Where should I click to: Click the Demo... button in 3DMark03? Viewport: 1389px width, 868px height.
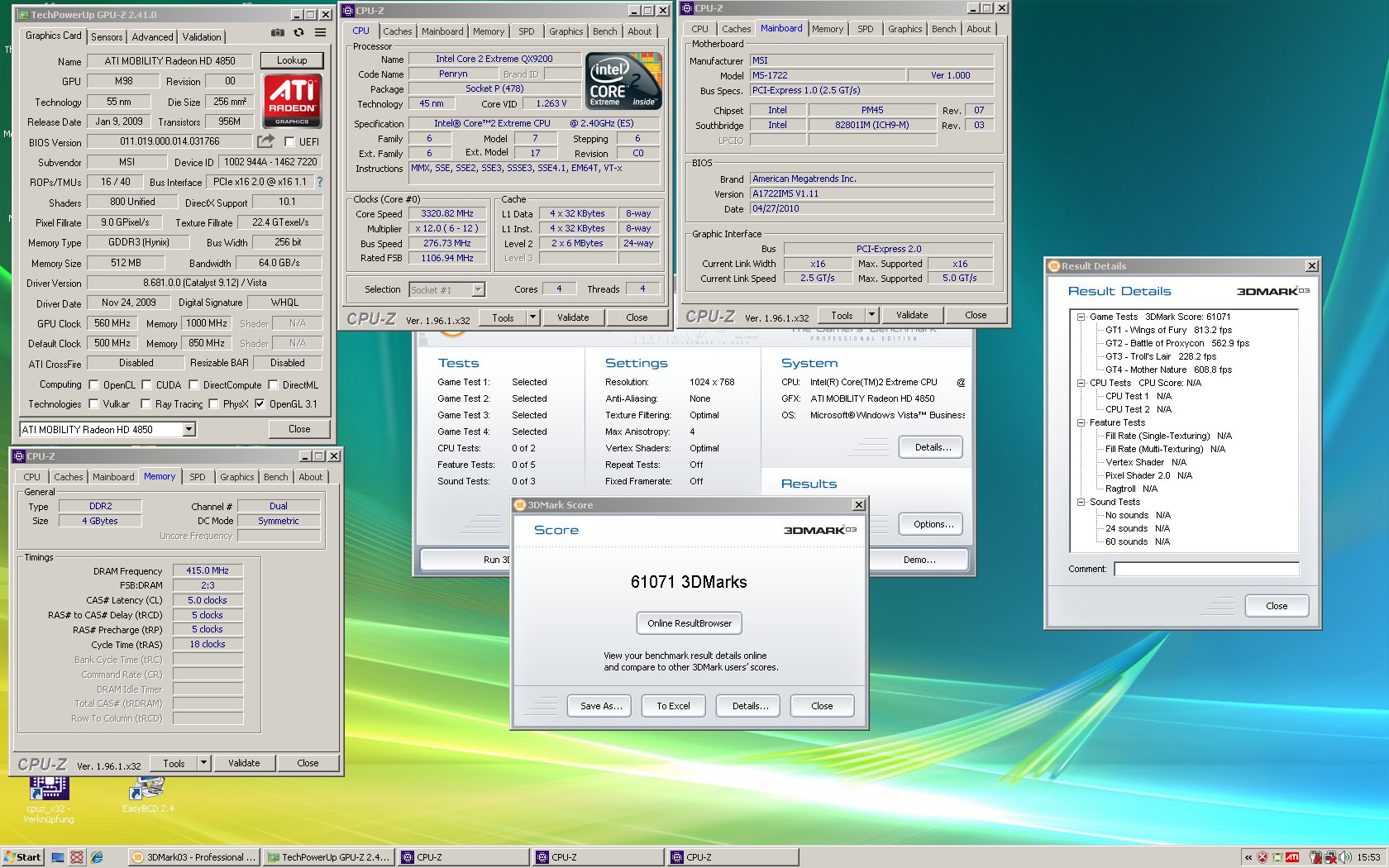[x=919, y=560]
